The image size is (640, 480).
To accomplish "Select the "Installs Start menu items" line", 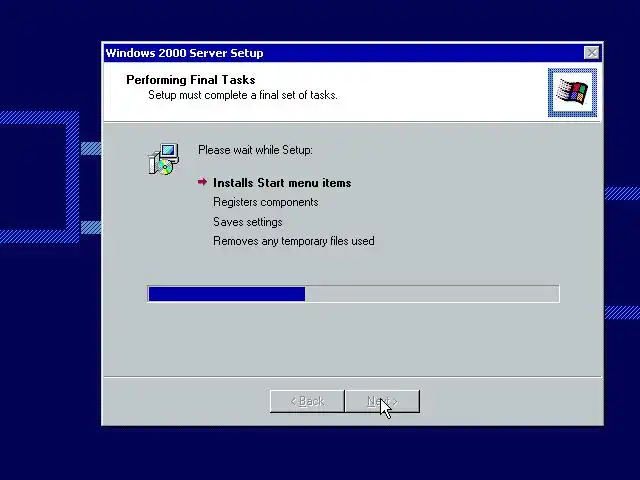I will pos(282,183).
